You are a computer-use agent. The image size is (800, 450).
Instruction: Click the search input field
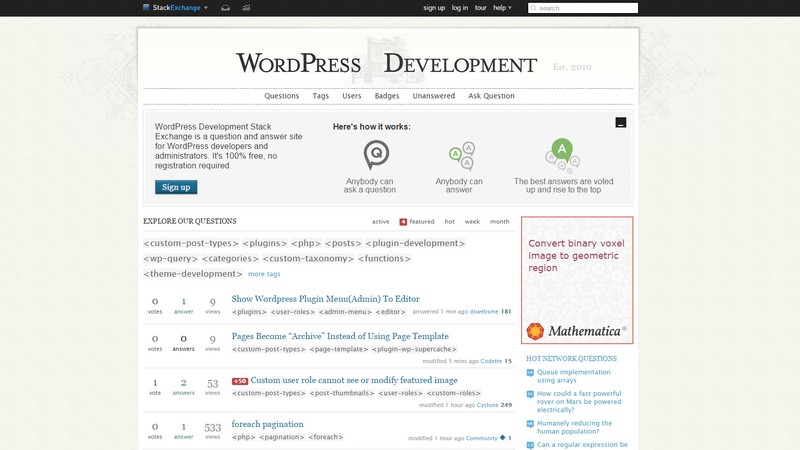point(583,8)
